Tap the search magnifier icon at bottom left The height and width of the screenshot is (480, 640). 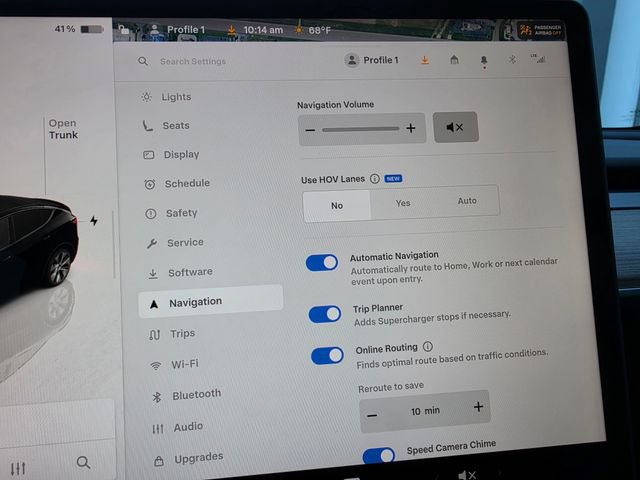pyautogui.click(x=83, y=462)
